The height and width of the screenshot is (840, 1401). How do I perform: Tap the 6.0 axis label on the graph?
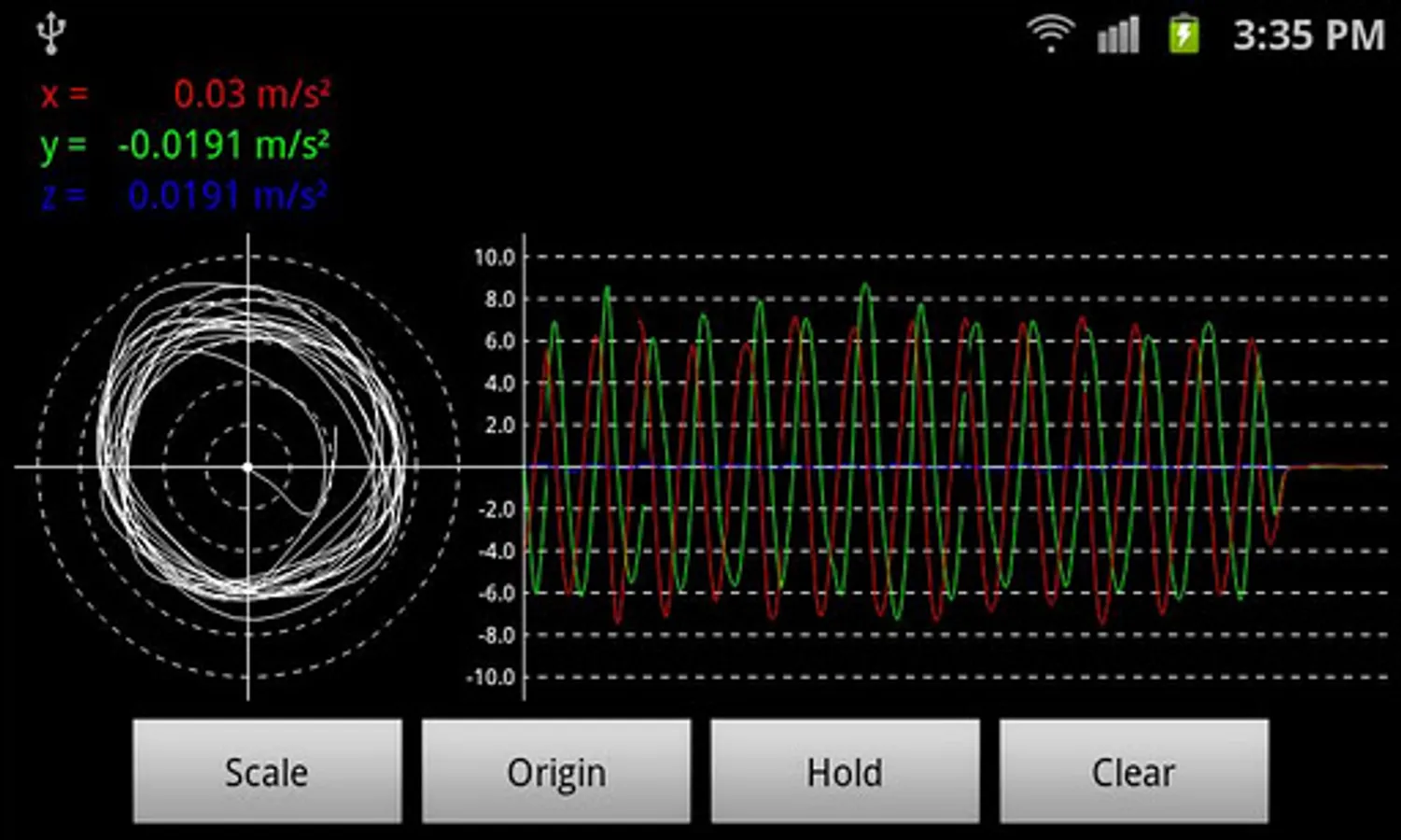click(499, 341)
